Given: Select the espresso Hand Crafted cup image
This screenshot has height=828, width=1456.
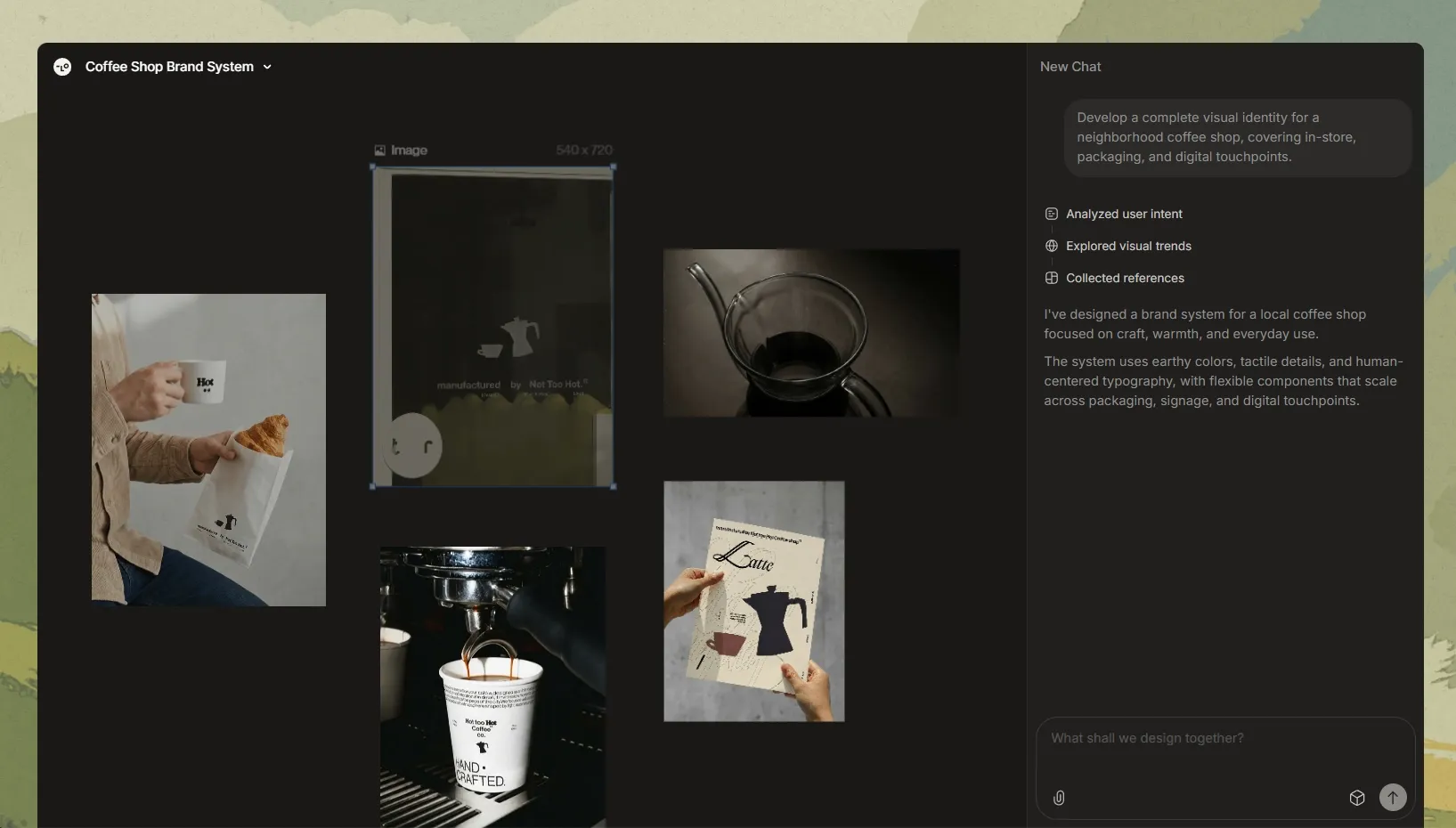Looking at the screenshot, I should [x=492, y=686].
